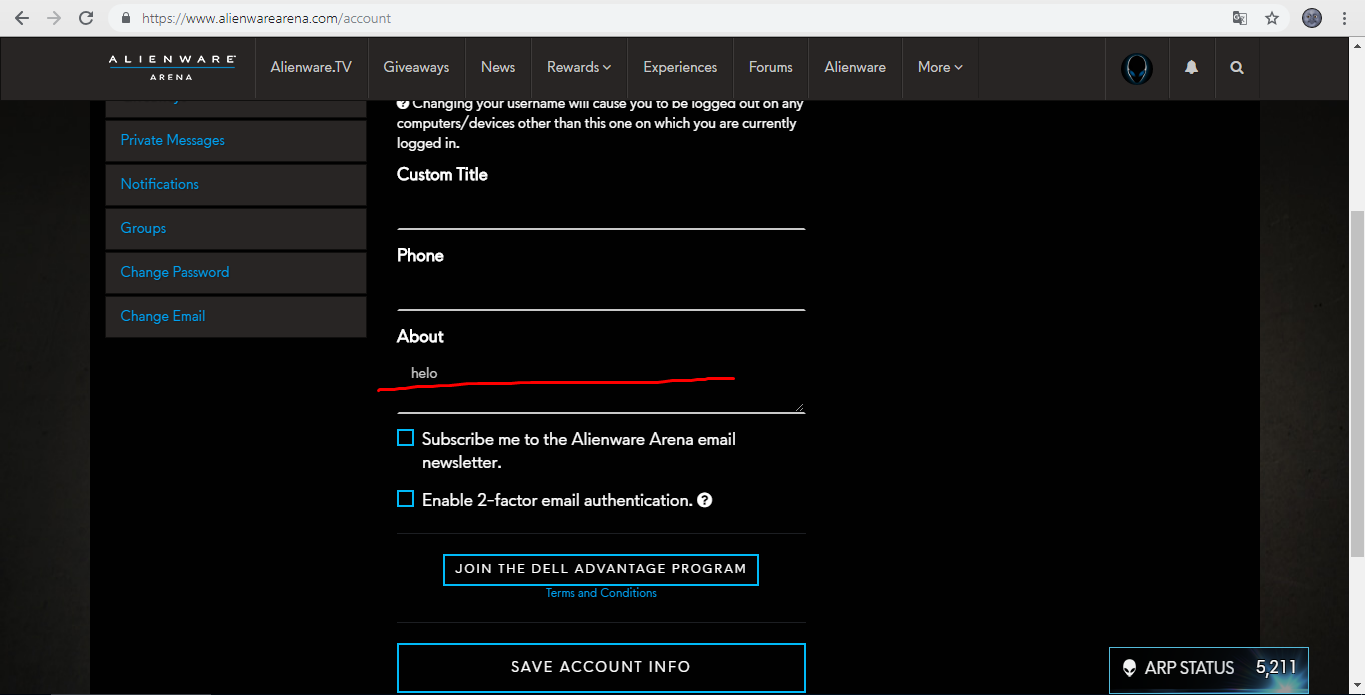Open Alienware.TV nav item
1365x695 pixels.
point(311,67)
